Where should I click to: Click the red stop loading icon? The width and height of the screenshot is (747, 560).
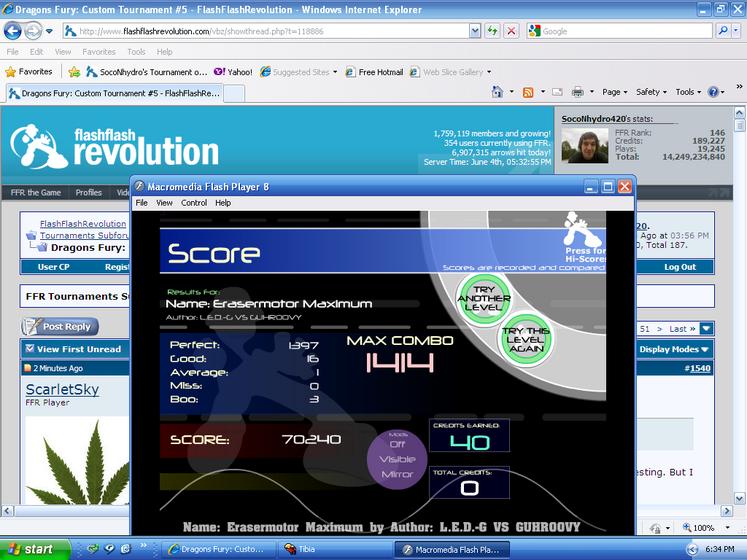point(511,31)
